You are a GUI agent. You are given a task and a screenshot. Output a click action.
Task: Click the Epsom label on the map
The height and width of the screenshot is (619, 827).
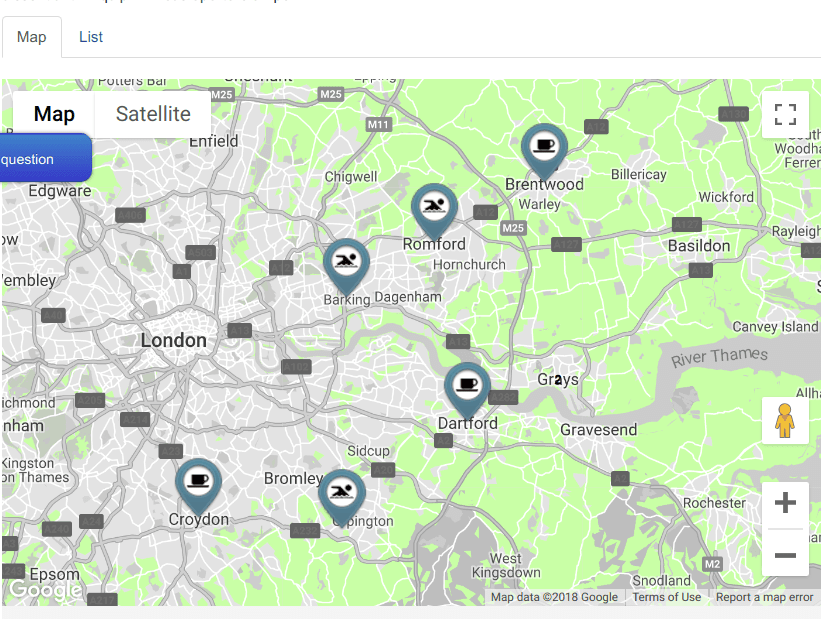pyautogui.click(x=54, y=574)
